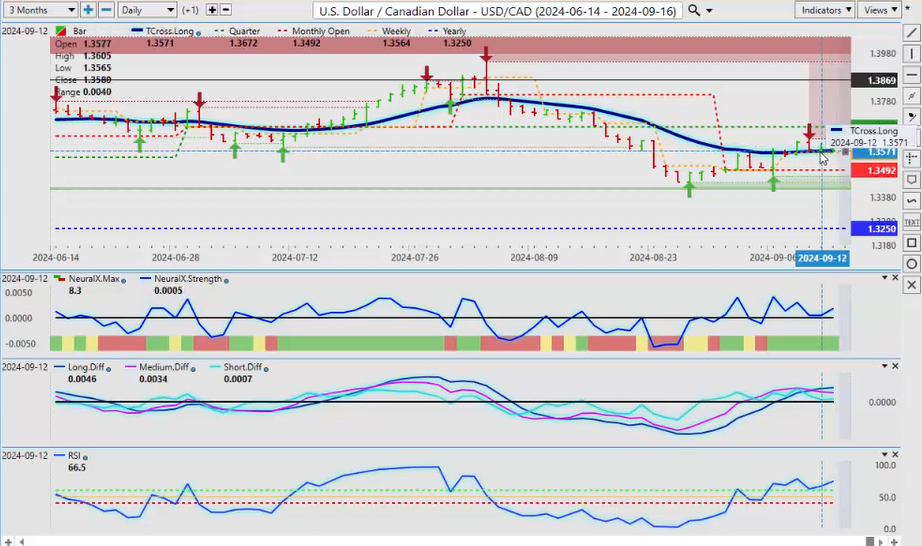Click the search magnifier next to symbol
The image size is (922, 546).
click(x=694, y=10)
